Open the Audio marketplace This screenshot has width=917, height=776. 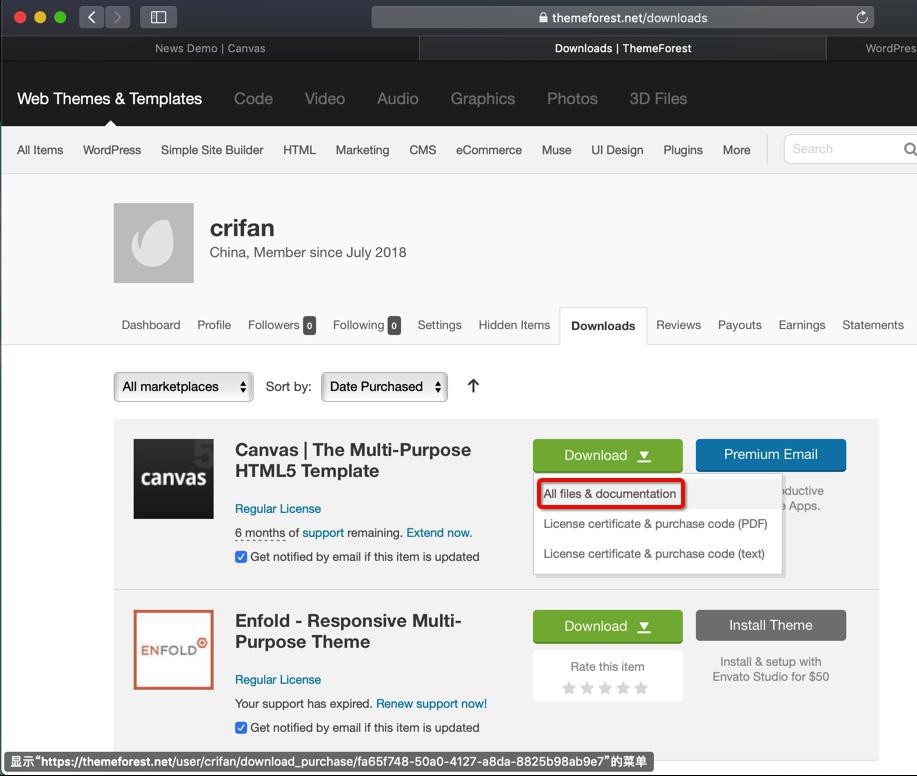(x=398, y=99)
